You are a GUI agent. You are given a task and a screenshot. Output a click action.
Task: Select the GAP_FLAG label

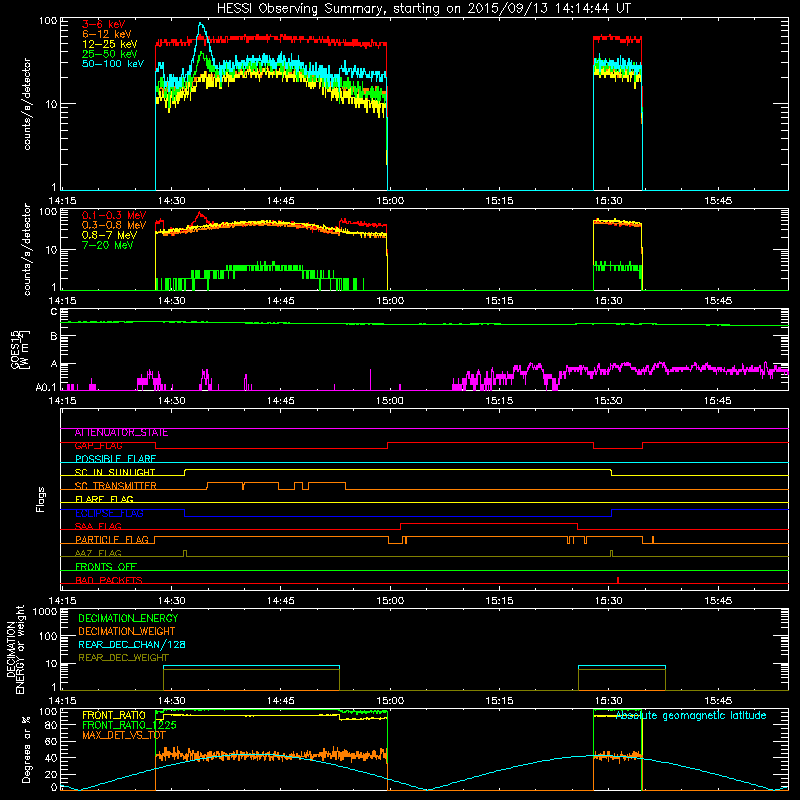click(x=98, y=446)
